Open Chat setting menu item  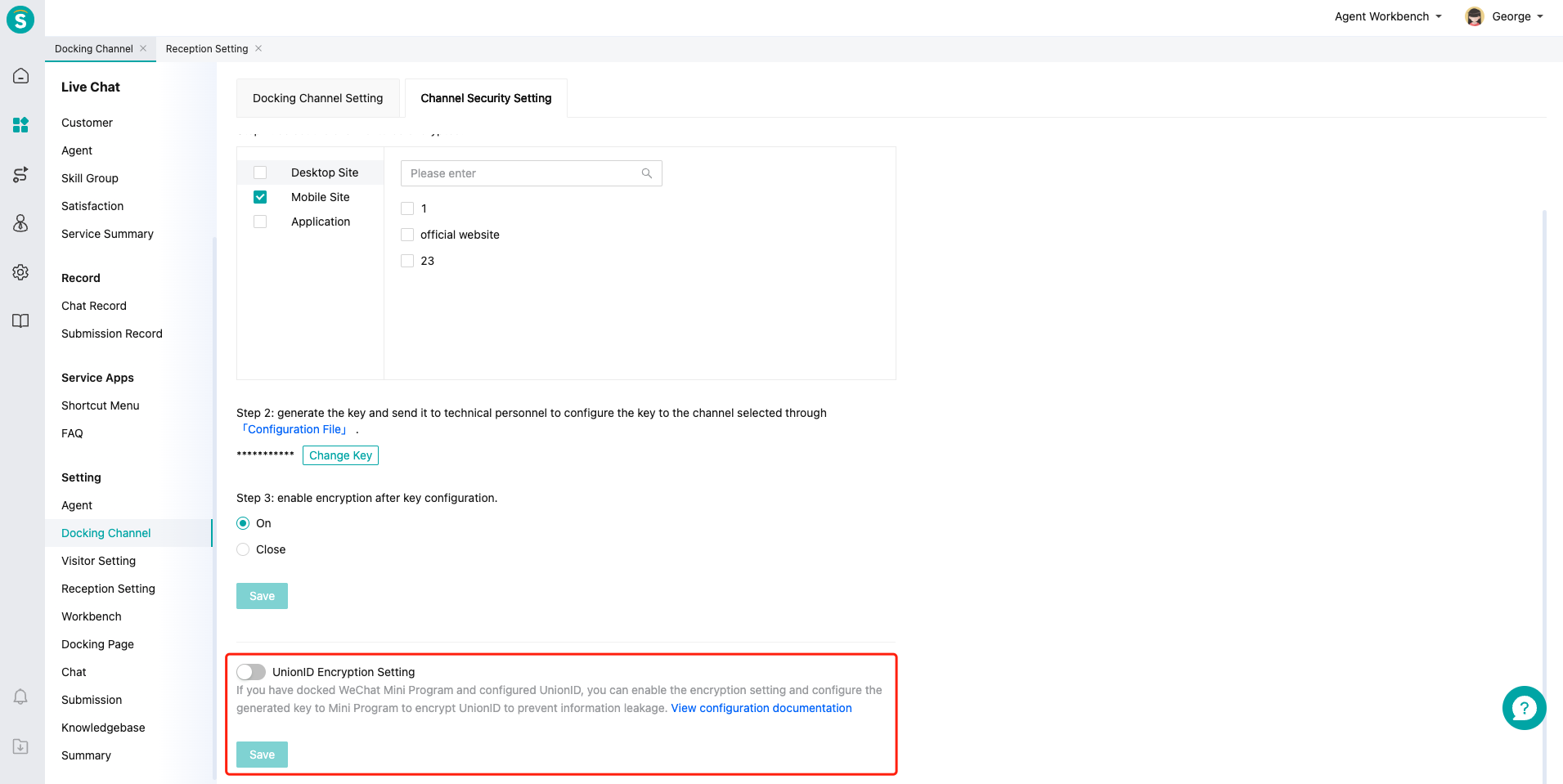pos(74,672)
